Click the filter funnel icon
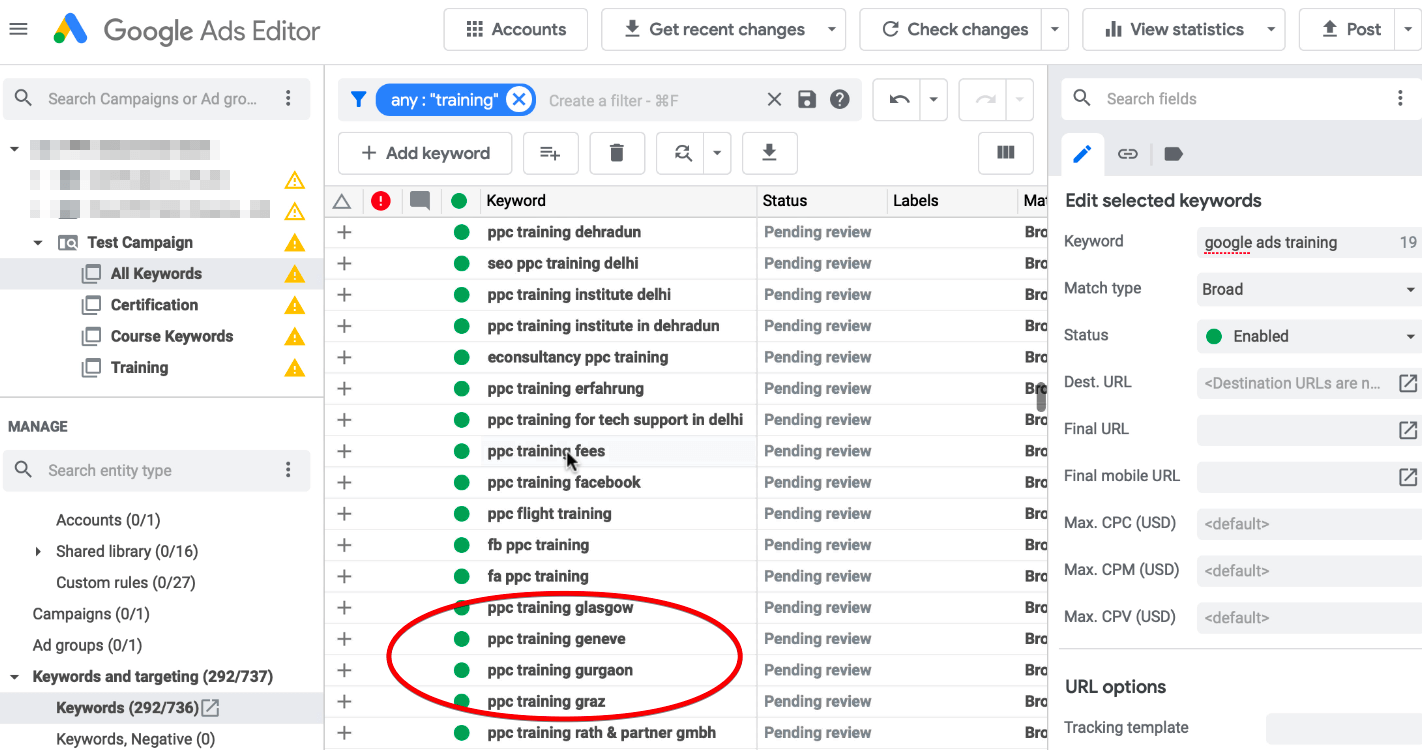The image size is (1422, 750). 358,99
